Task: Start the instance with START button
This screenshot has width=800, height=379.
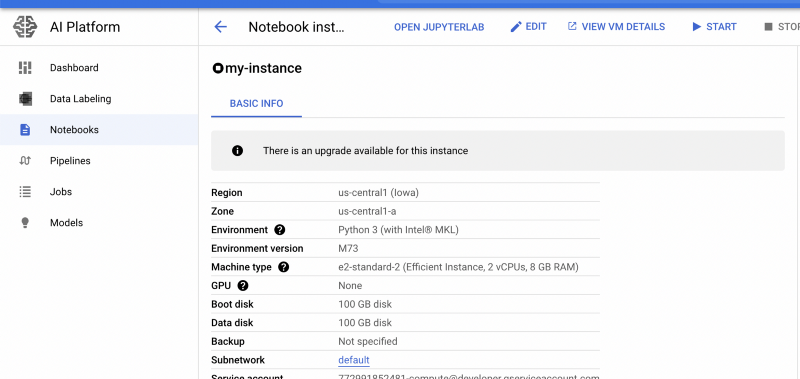Action: [721, 27]
